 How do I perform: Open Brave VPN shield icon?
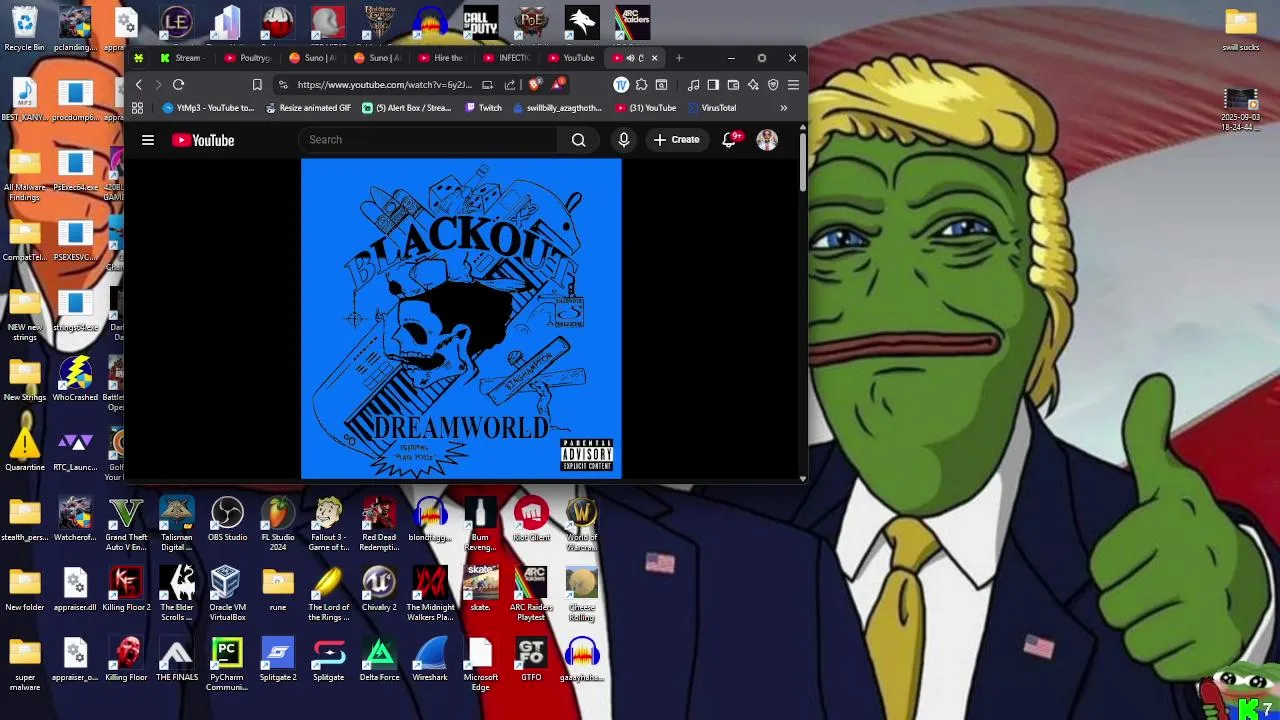click(x=773, y=85)
